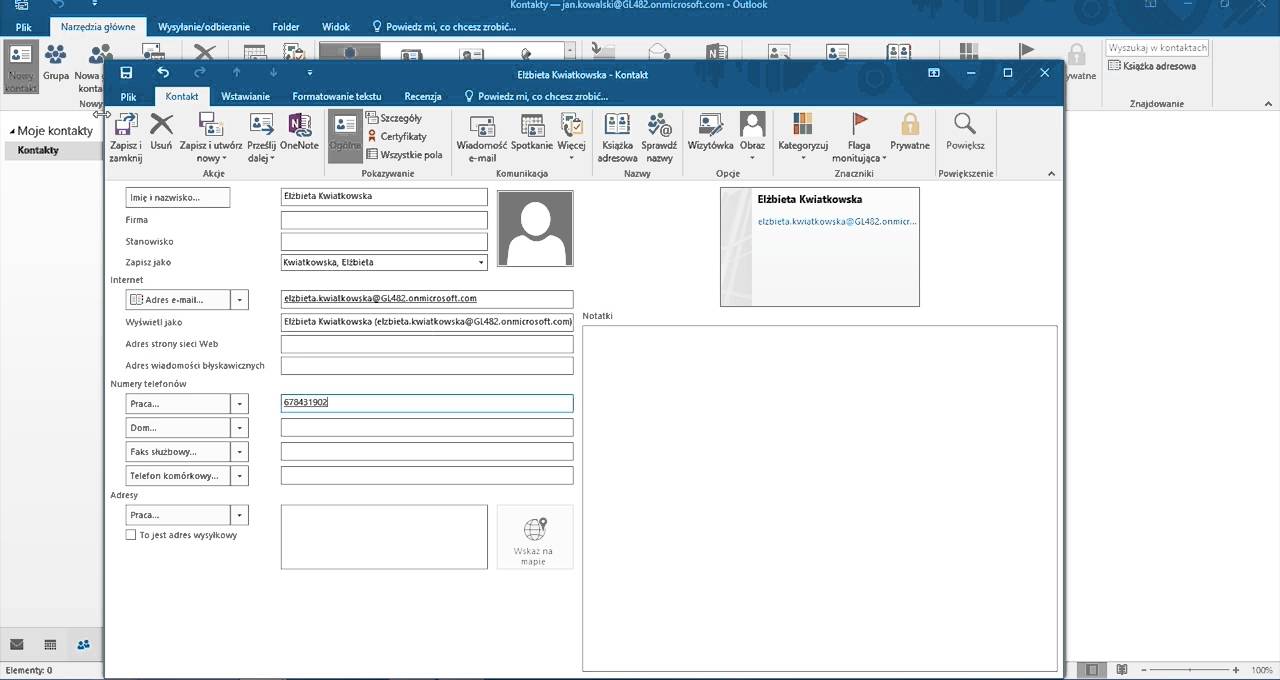Forward contact using Prześlij dalej
Image resolution: width=1280 pixels, height=680 pixels.
point(261,137)
